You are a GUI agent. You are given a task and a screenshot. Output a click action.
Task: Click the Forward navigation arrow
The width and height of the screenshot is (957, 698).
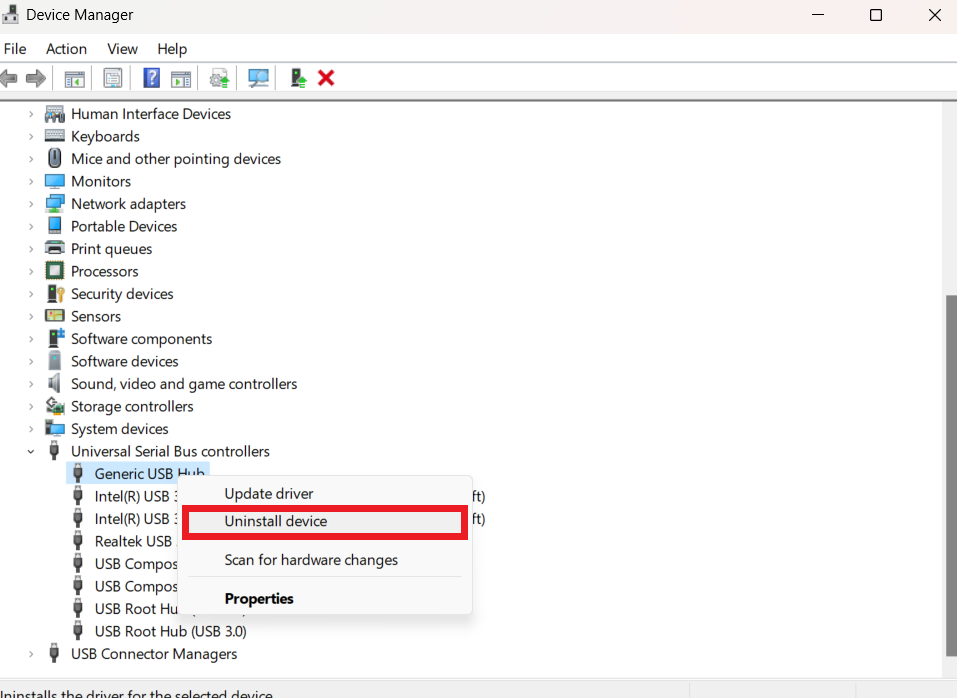click(36, 77)
